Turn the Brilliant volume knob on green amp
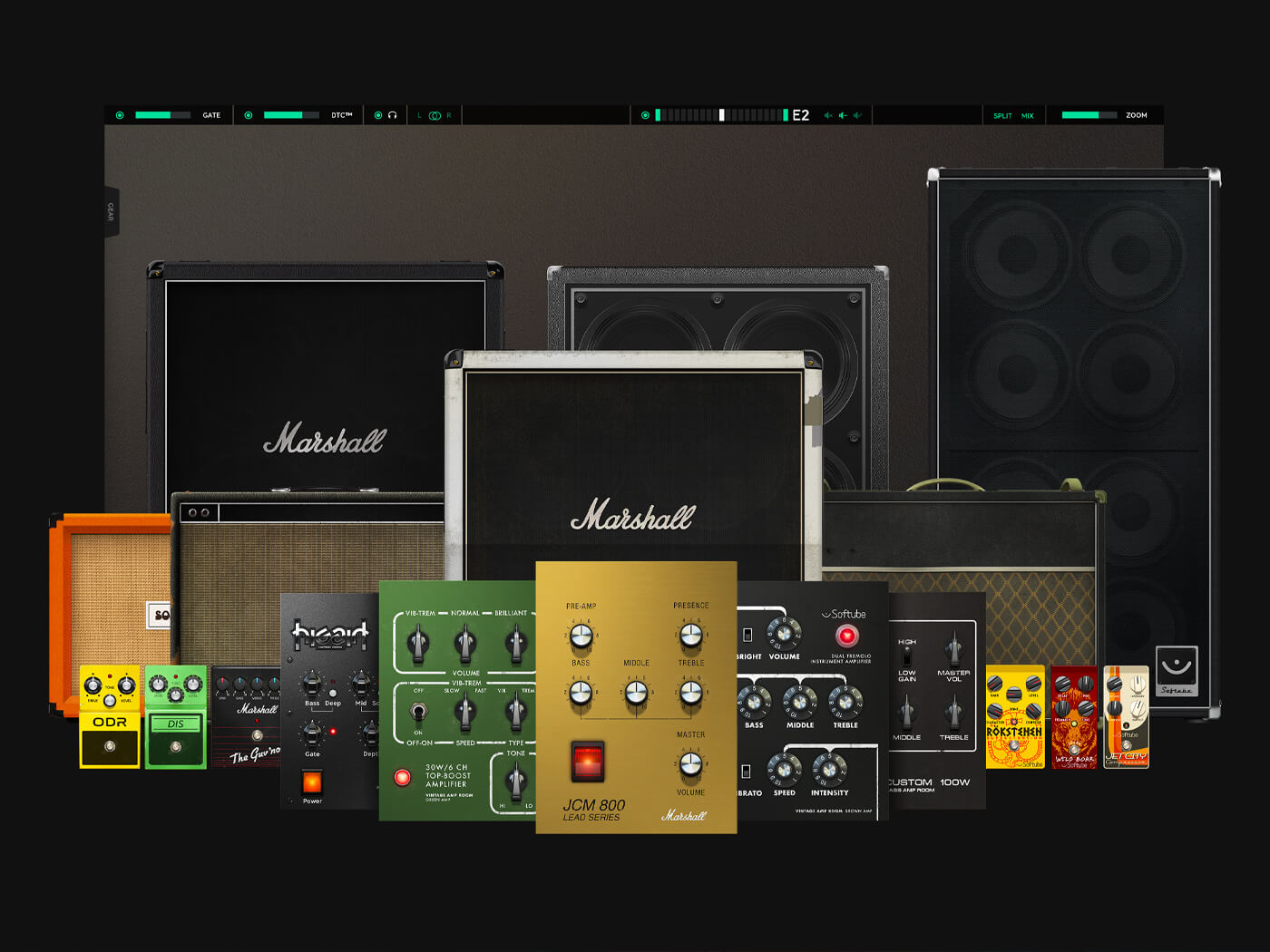Viewport: 1270px width, 952px height. [x=516, y=644]
